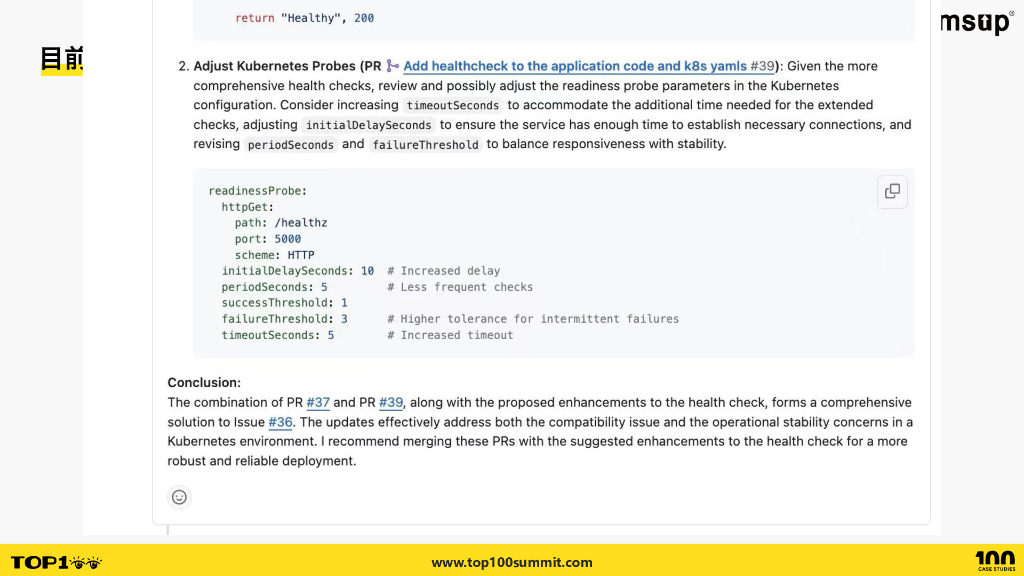
Task: Open PR #39 link in Conclusion
Action: pos(391,402)
